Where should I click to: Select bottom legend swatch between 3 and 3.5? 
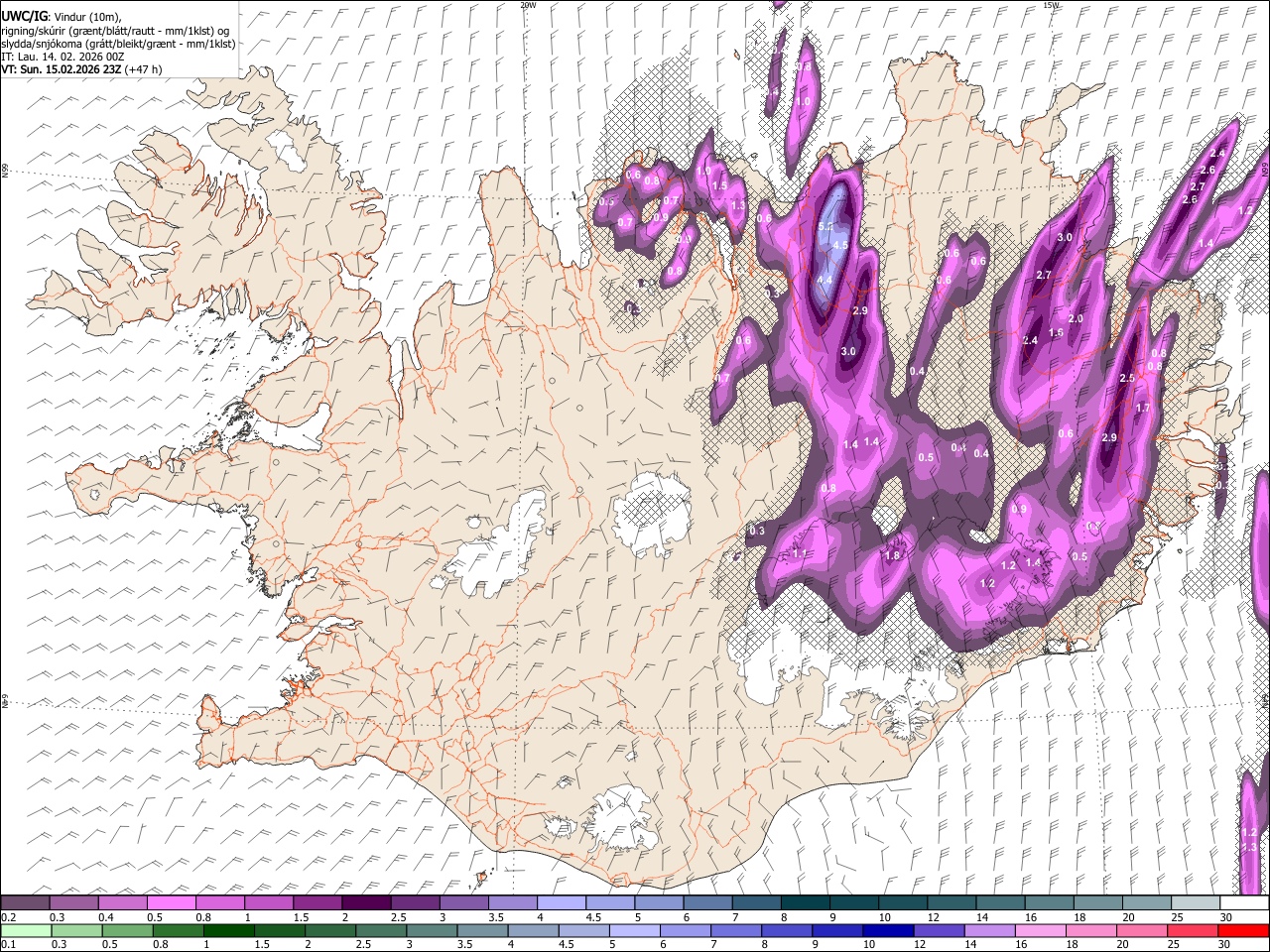point(432,930)
